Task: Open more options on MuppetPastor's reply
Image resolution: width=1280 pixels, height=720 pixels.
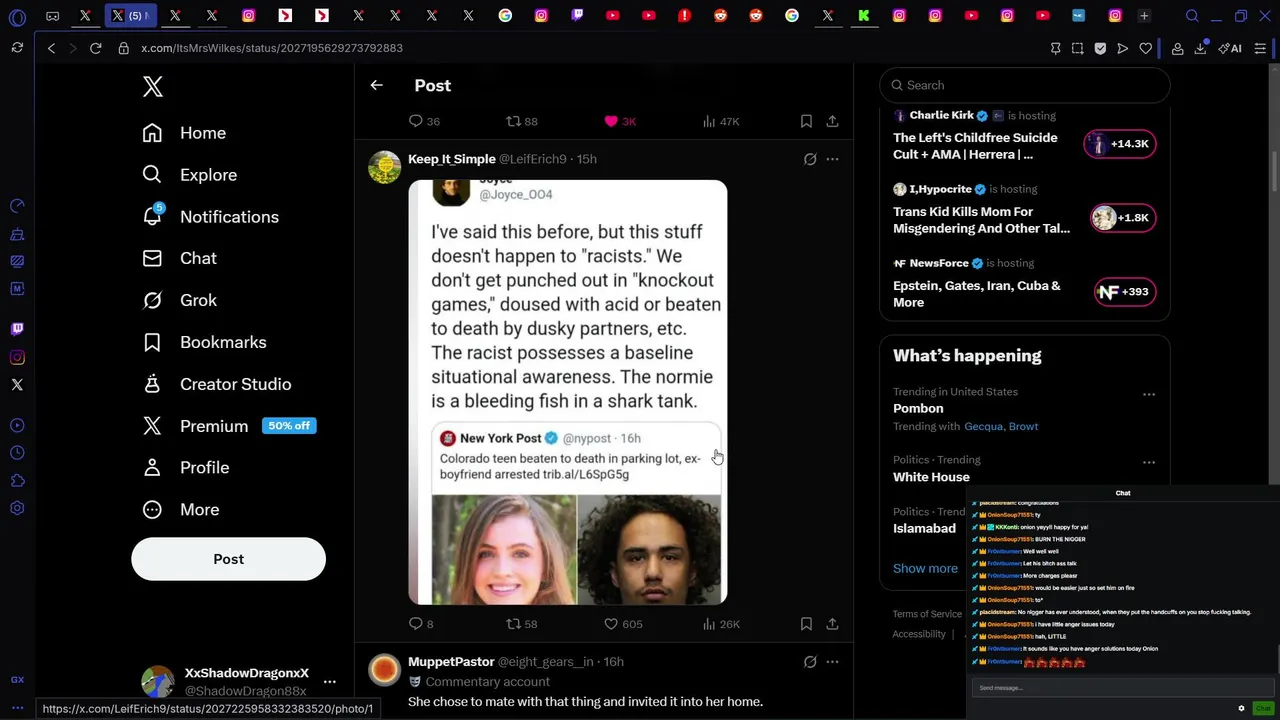Action: [832, 662]
